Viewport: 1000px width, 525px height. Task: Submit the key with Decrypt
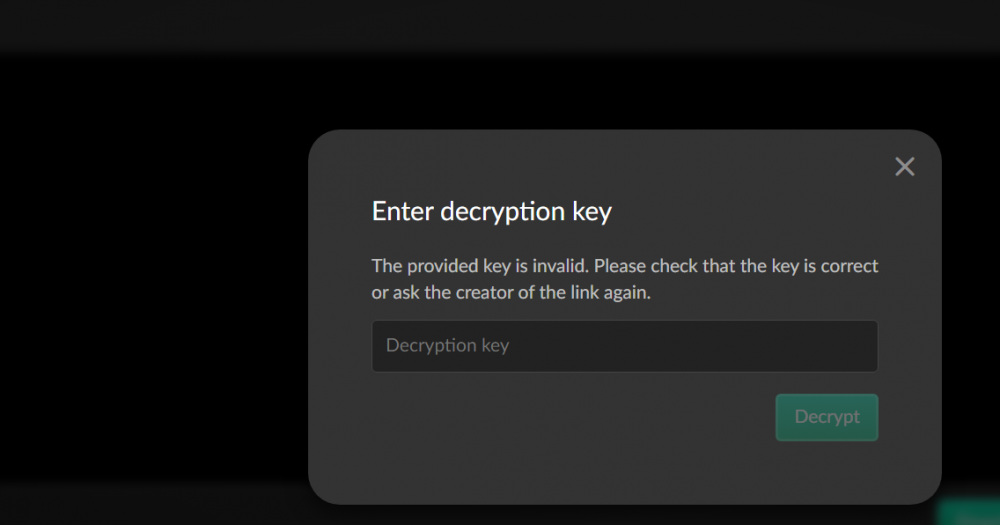826,417
